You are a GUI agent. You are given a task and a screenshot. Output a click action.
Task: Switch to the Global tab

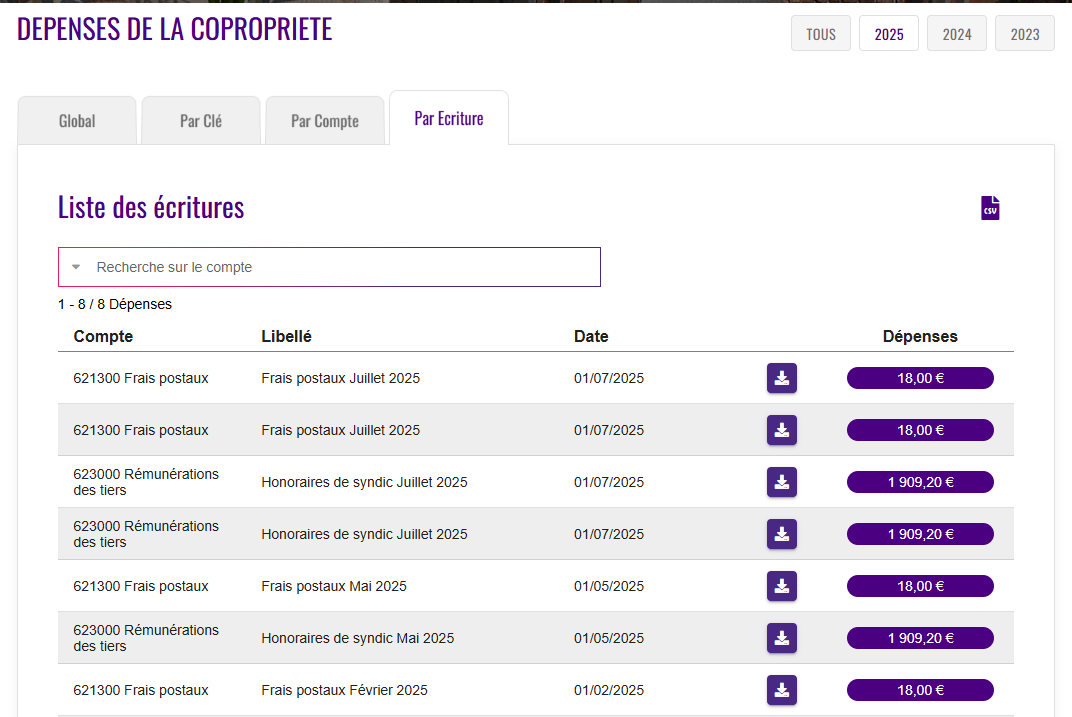pyautogui.click(x=77, y=121)
